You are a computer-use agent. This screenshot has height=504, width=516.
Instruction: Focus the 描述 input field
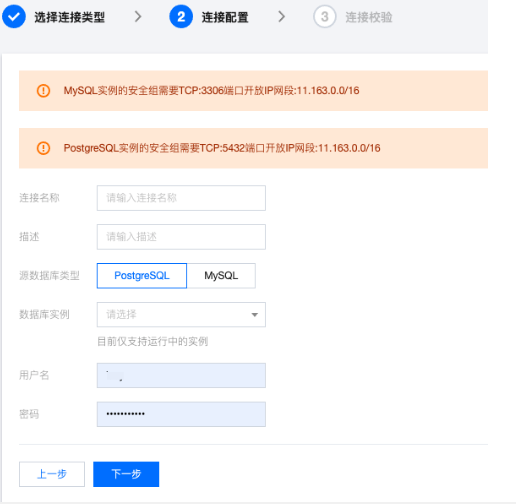click(181, 237)
